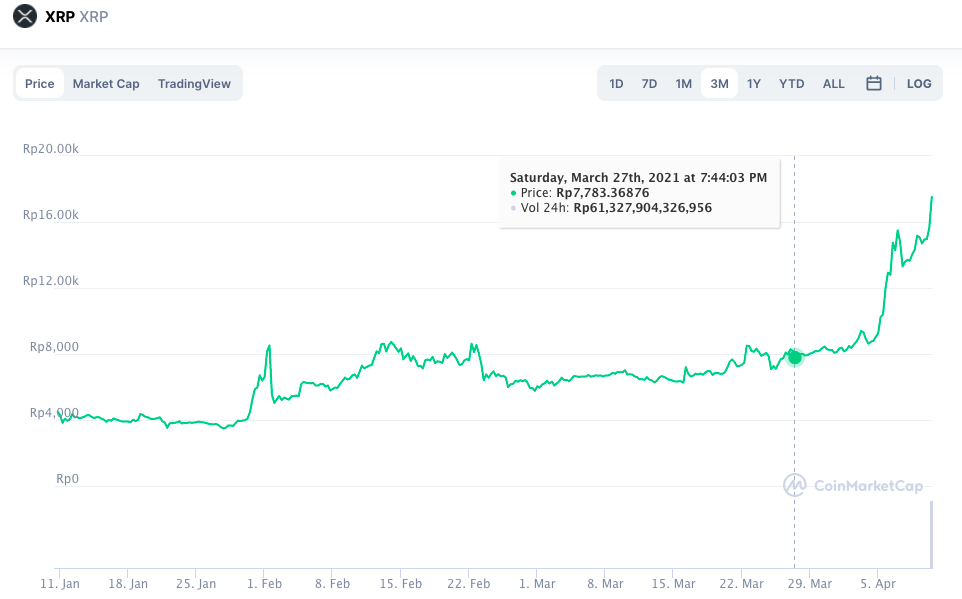Select the 3M time range
The width and height of the screenshot is (962, 599).
pos(719,84)
